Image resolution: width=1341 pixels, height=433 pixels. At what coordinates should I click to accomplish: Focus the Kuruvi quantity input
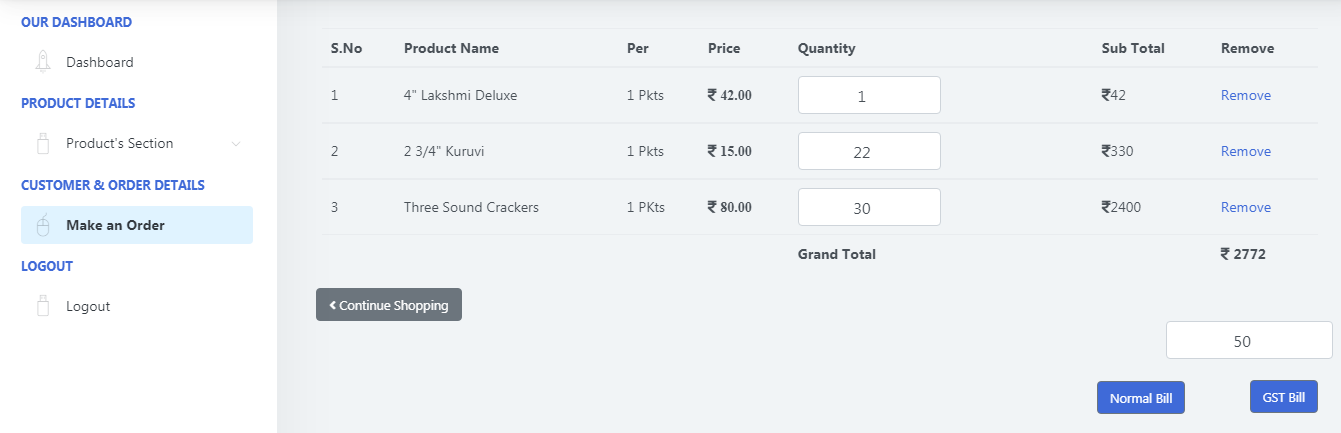pyautogui.click(x=868, y=151)
